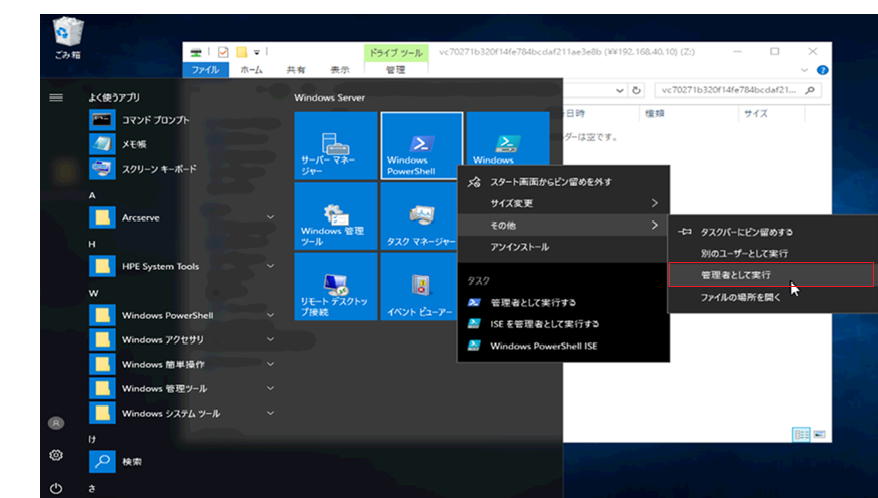Viewport: 878px width, 498px height.
Task: Select スタート画面からピン留めを外す
Action: [563, 181]
